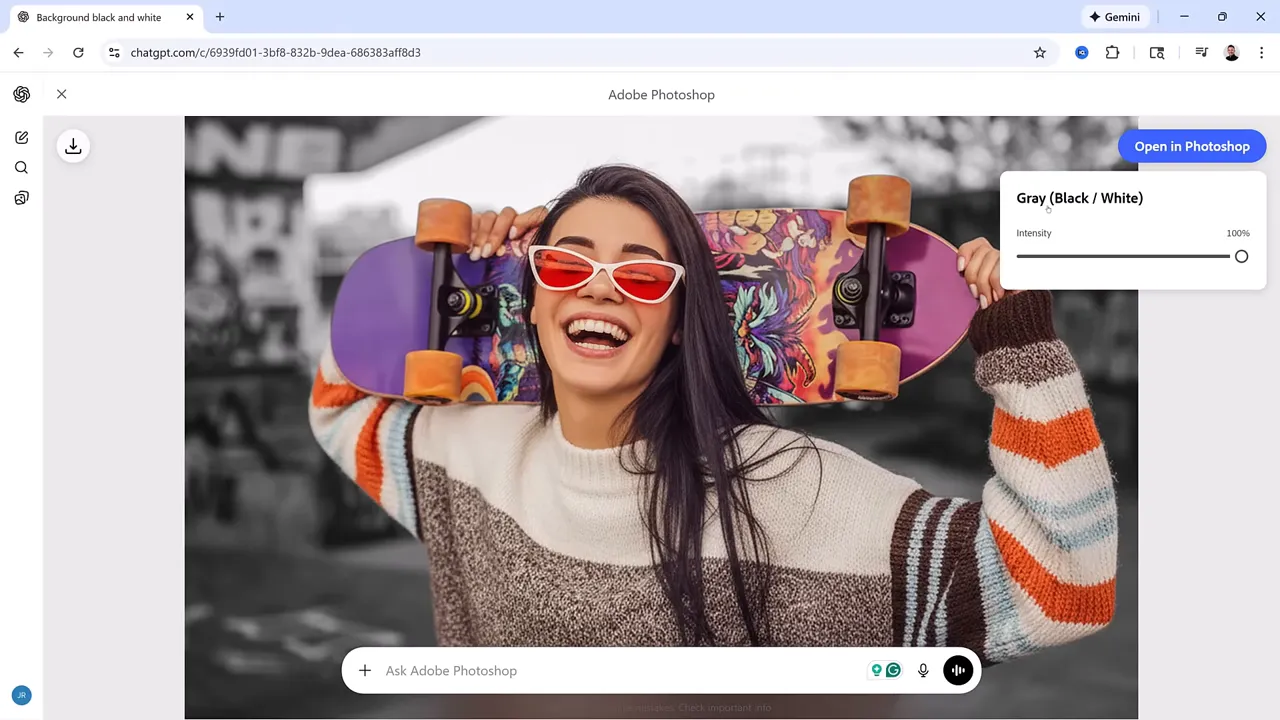Open the Gemini button in the title bar

click(x=1114, y=17)
